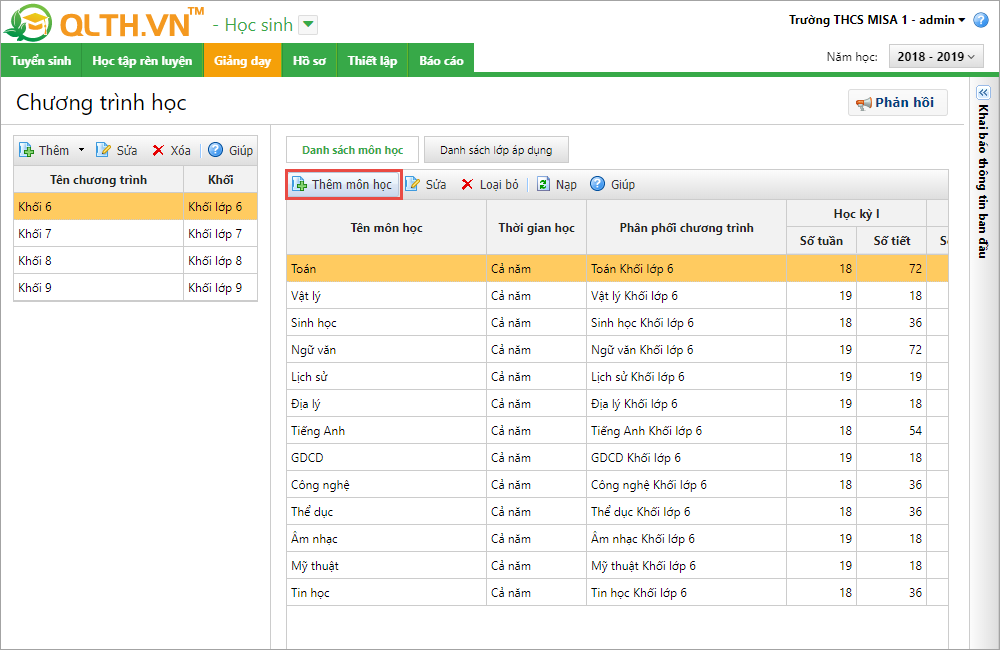Click the Sửa icon in subject toolbar
1000x650 pixels.
[412, 185]
